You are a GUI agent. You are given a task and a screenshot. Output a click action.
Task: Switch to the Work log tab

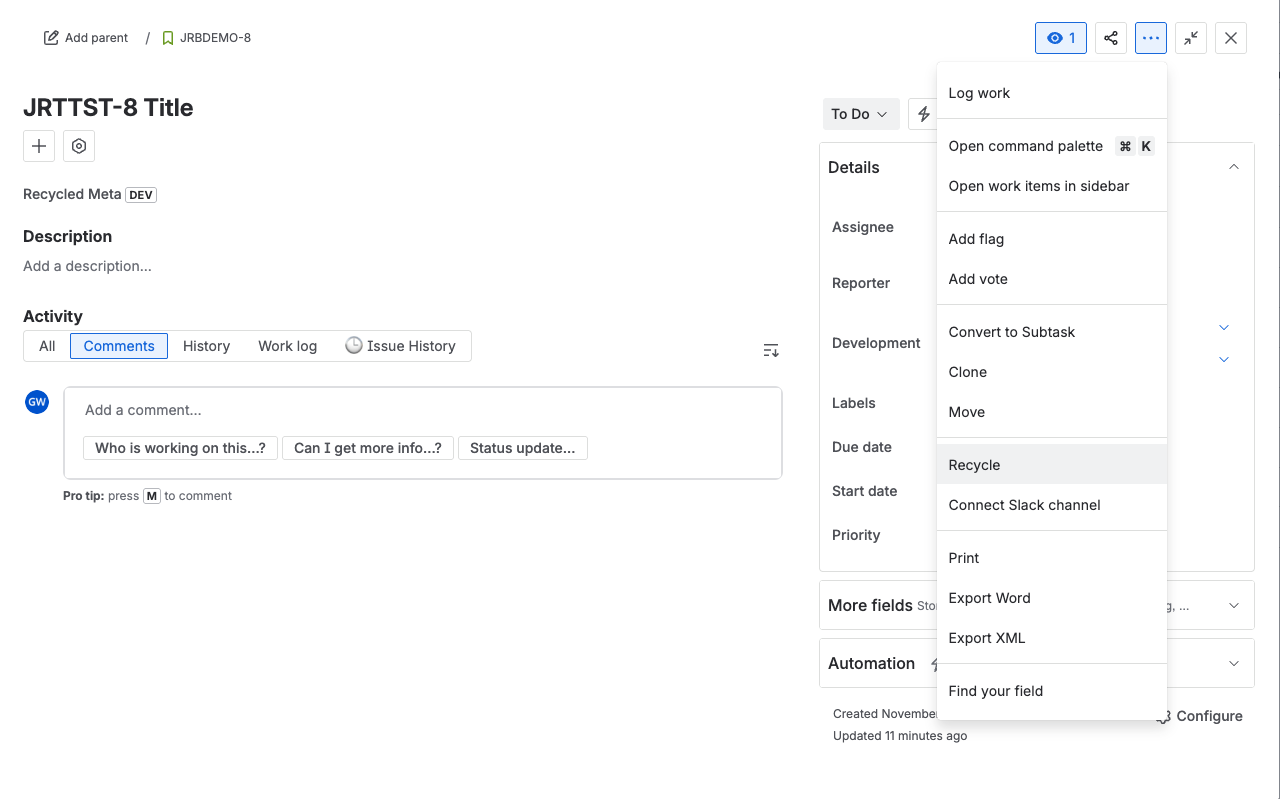coord(287,346)
